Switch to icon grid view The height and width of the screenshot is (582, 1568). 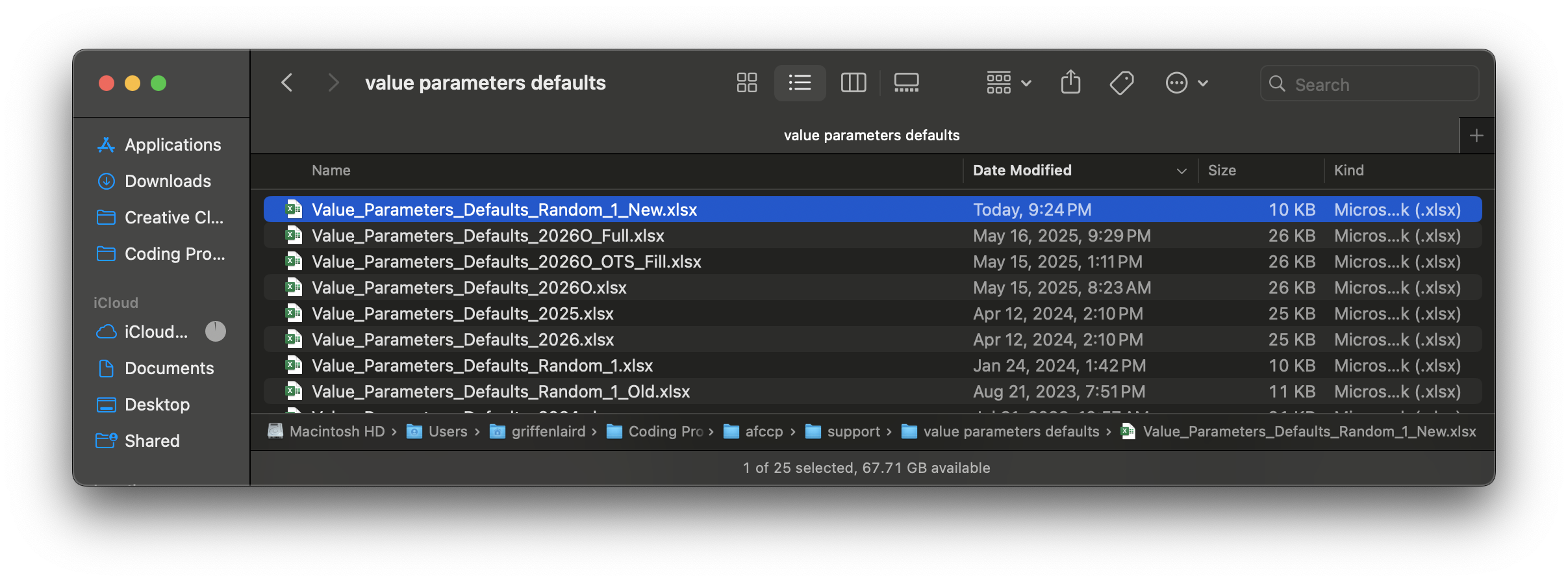pos(747,83)
